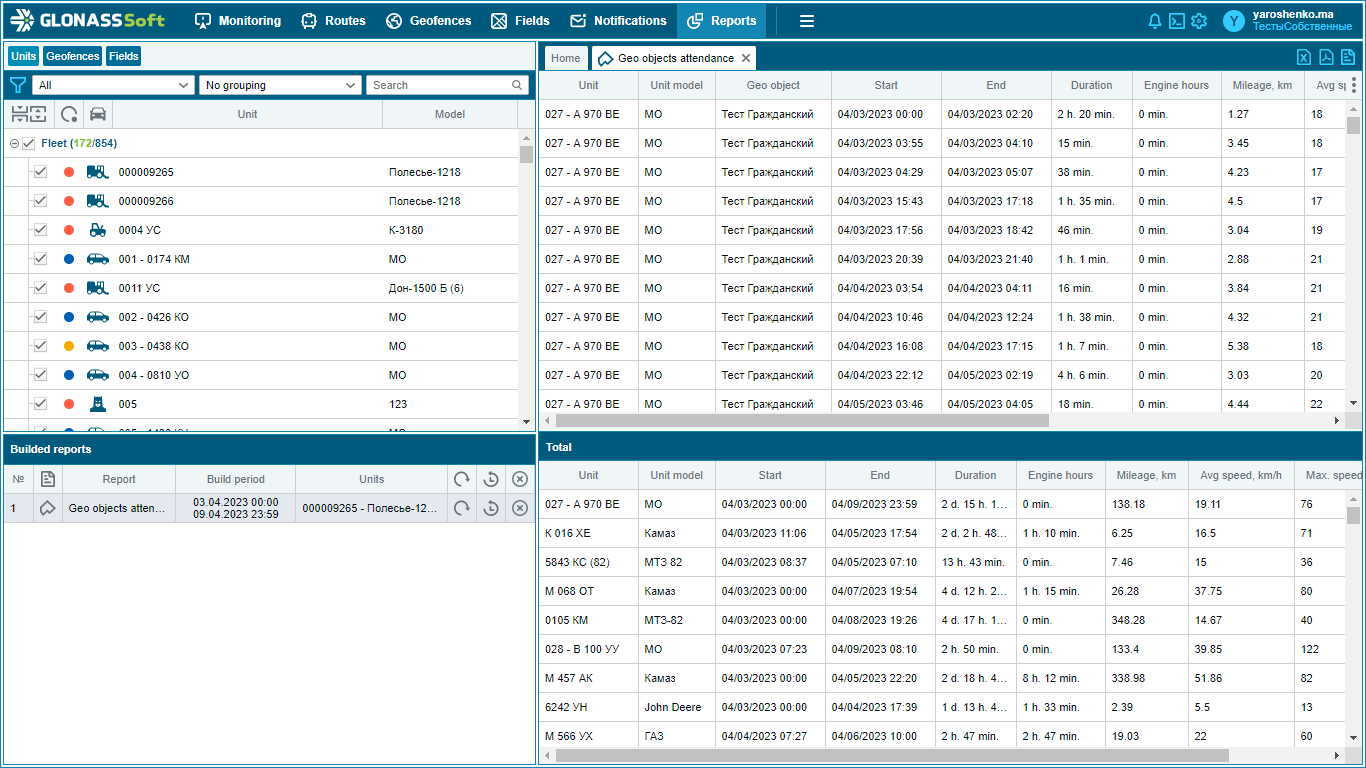
Task: Open the table column options menu (three dots)
Action: tap(1354, 85)
